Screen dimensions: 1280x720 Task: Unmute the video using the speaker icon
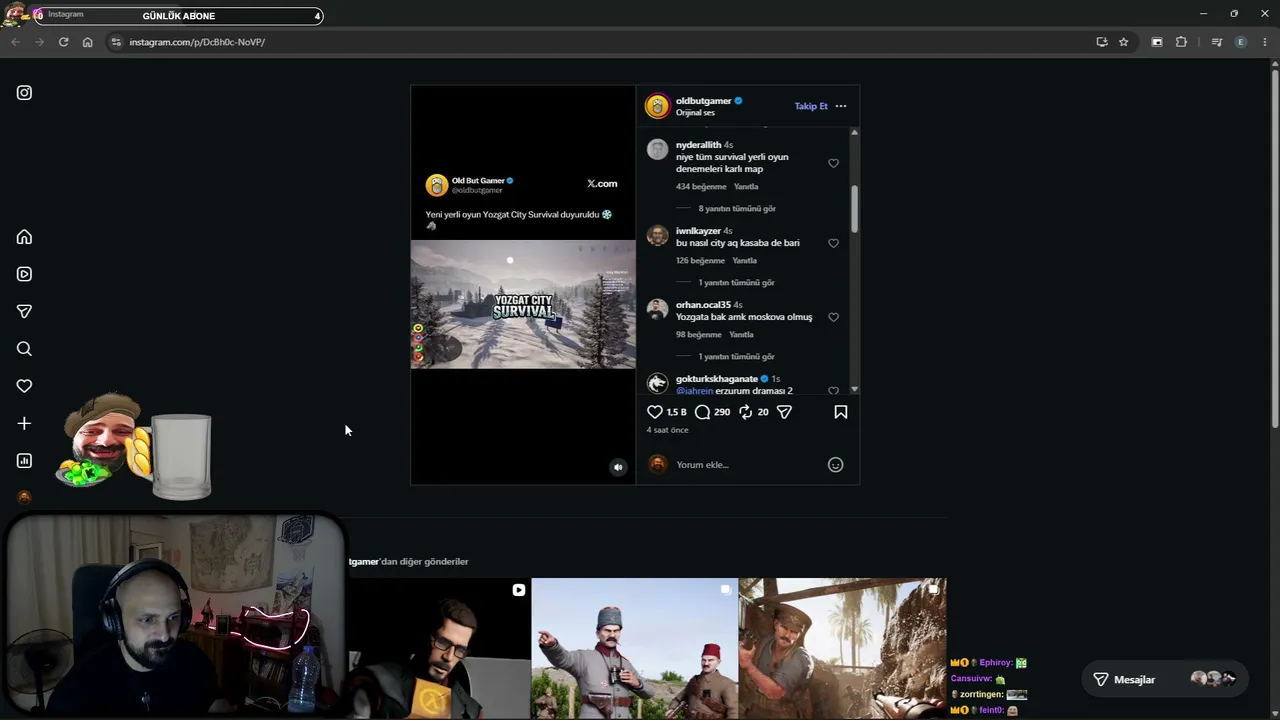618,467
